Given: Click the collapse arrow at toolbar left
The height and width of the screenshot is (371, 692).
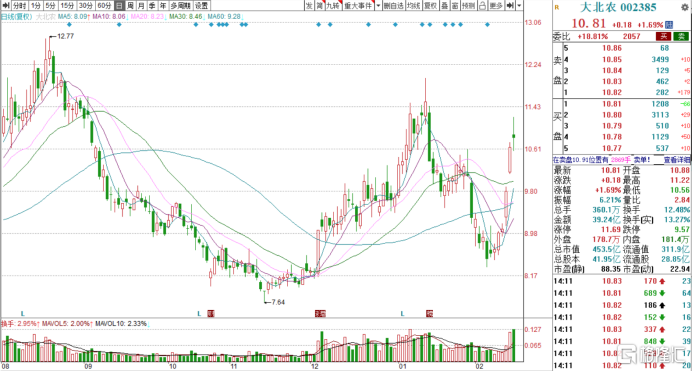Looking at the screenshot, I should [5, 5].
